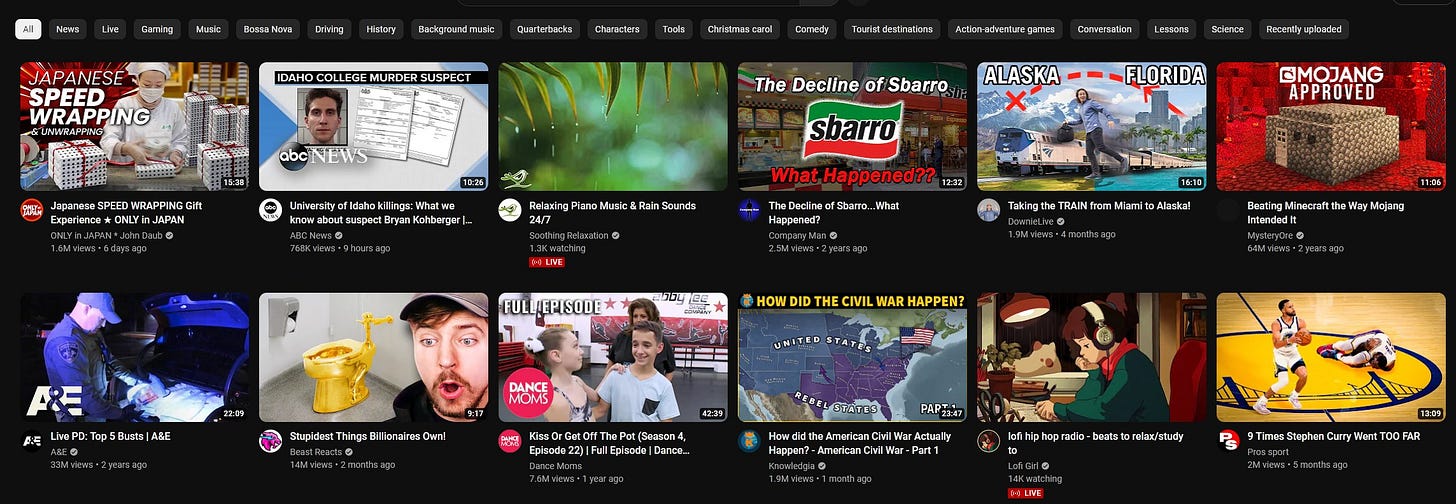1456x504 pixels.
Task: Open the Mojang Approved thumbnail
Action: pos(1332,126)
